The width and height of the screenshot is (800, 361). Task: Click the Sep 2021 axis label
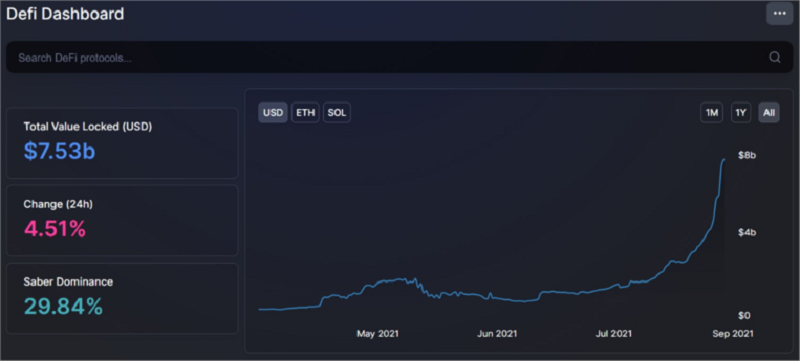click(733, 334)
